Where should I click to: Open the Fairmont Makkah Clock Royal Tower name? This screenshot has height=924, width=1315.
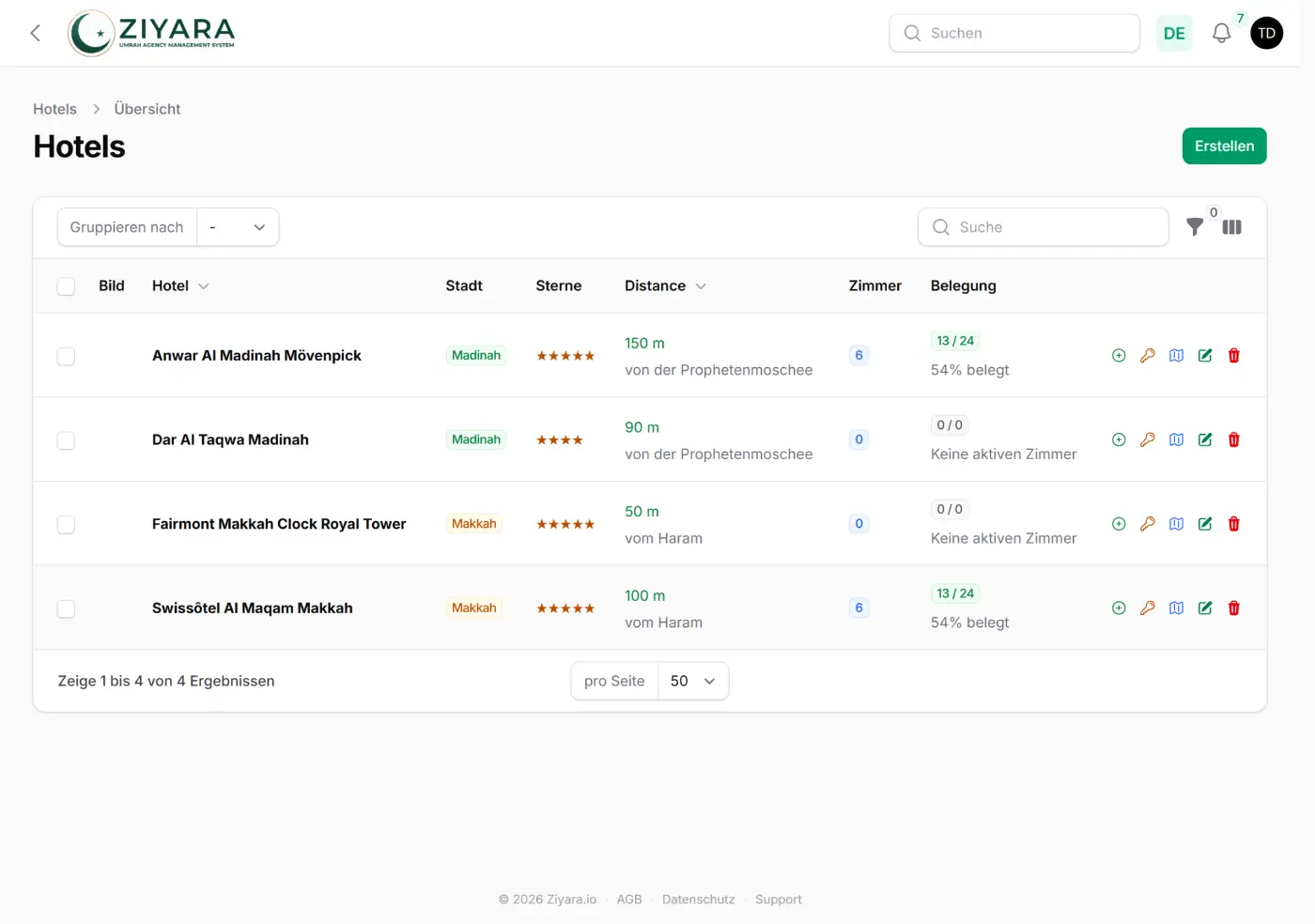[x=279, y=524]
